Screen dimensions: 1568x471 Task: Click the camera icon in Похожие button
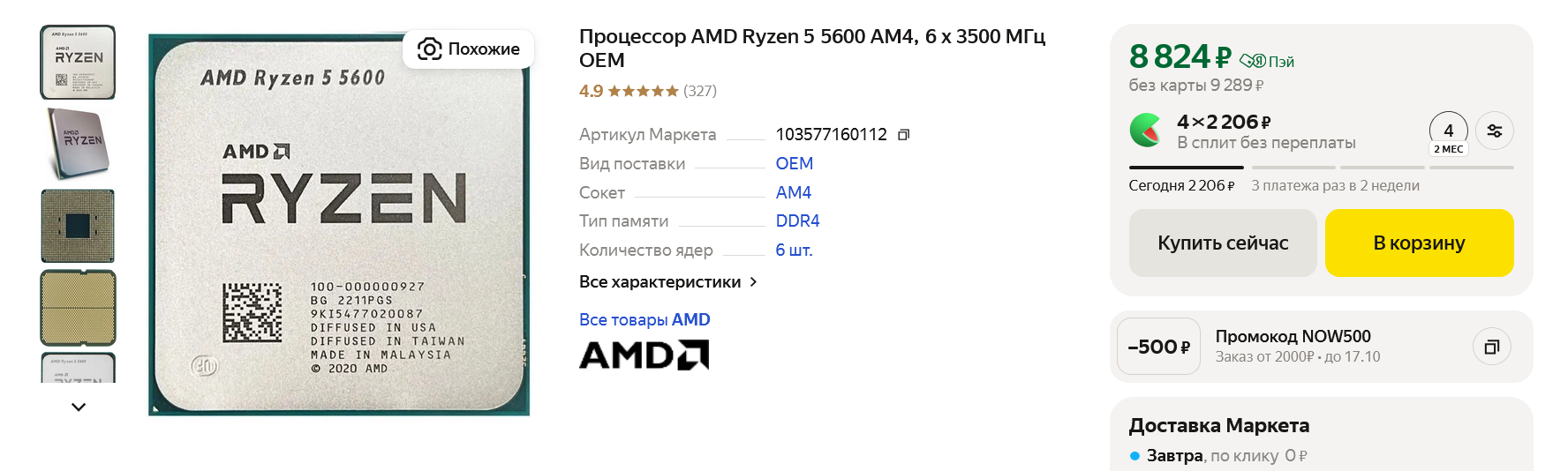pos(430,49)
